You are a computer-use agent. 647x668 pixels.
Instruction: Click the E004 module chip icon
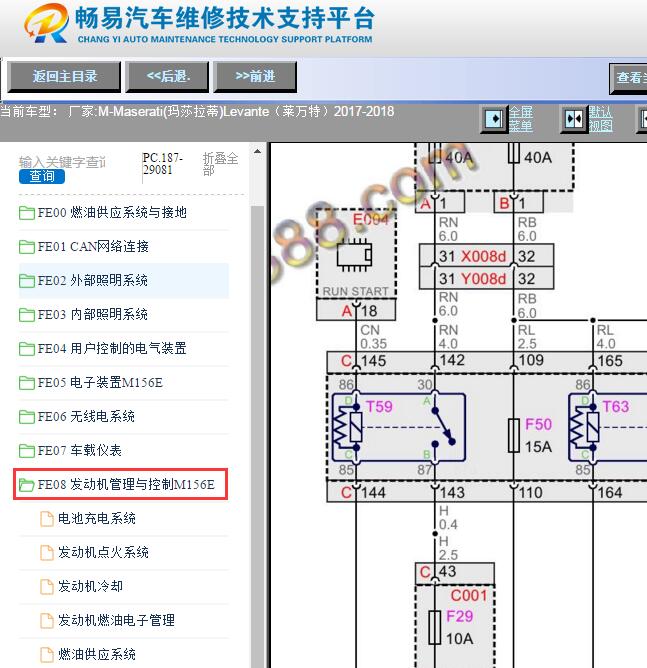click(x=354, y=255)
